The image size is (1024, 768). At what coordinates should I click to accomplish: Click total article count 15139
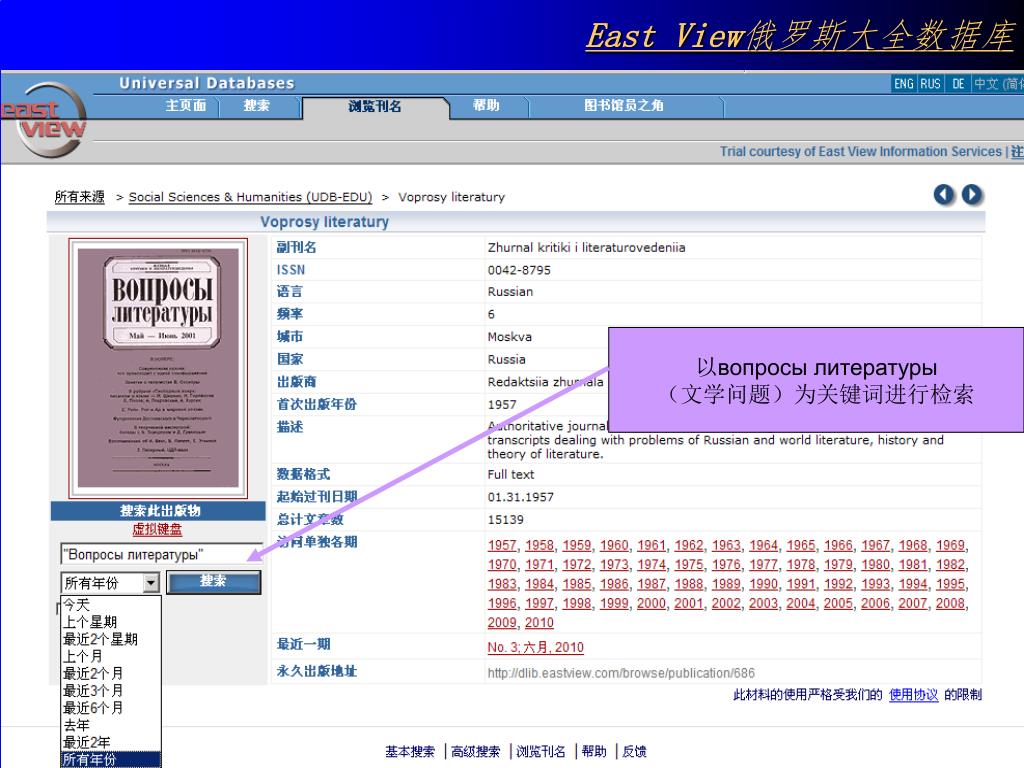point(505,520)
